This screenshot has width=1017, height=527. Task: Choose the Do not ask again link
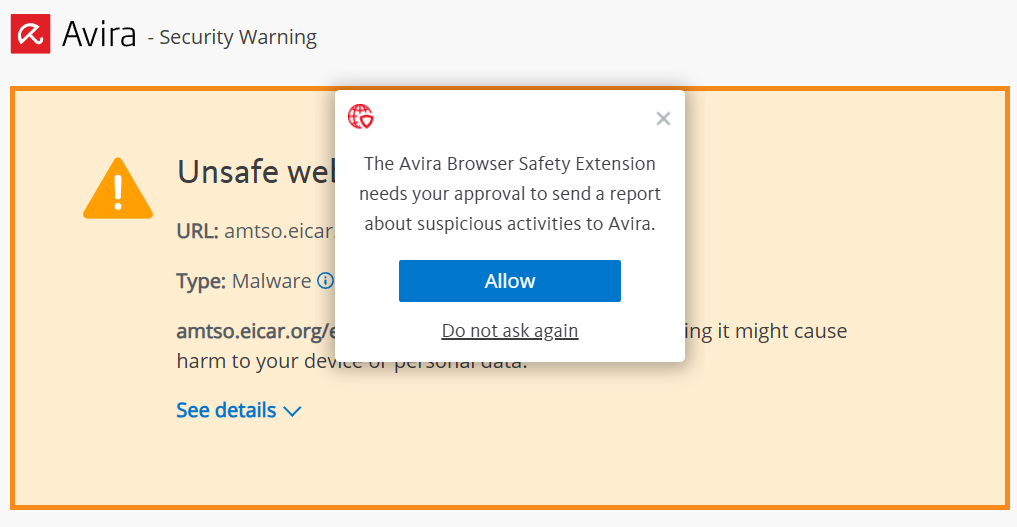click(x=510, y=331)
